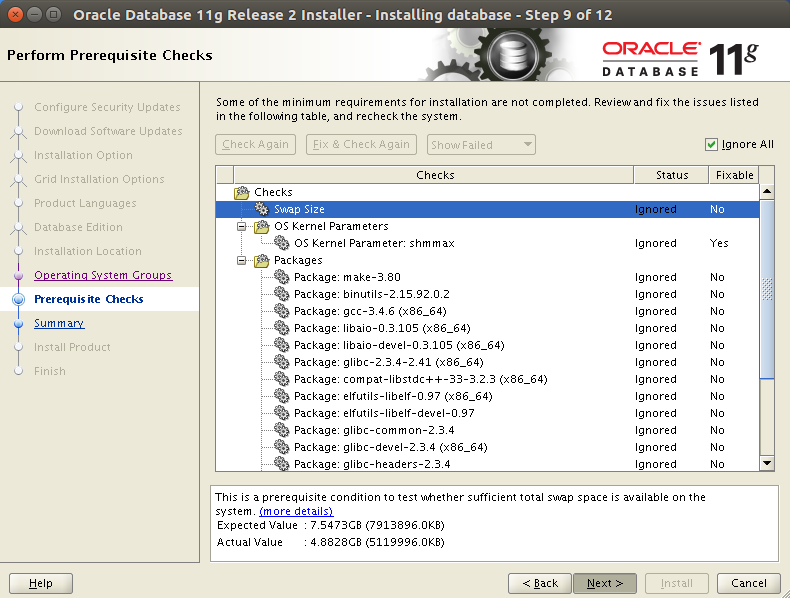
Task: Click the checks list scrollbar thumb
Action: 767,289
